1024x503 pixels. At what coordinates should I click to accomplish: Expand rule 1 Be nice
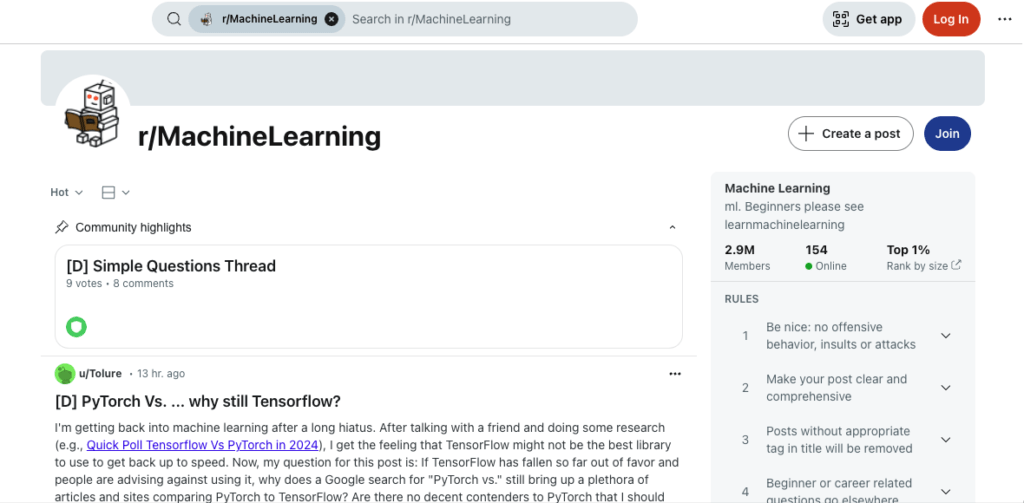coord(946,336)
